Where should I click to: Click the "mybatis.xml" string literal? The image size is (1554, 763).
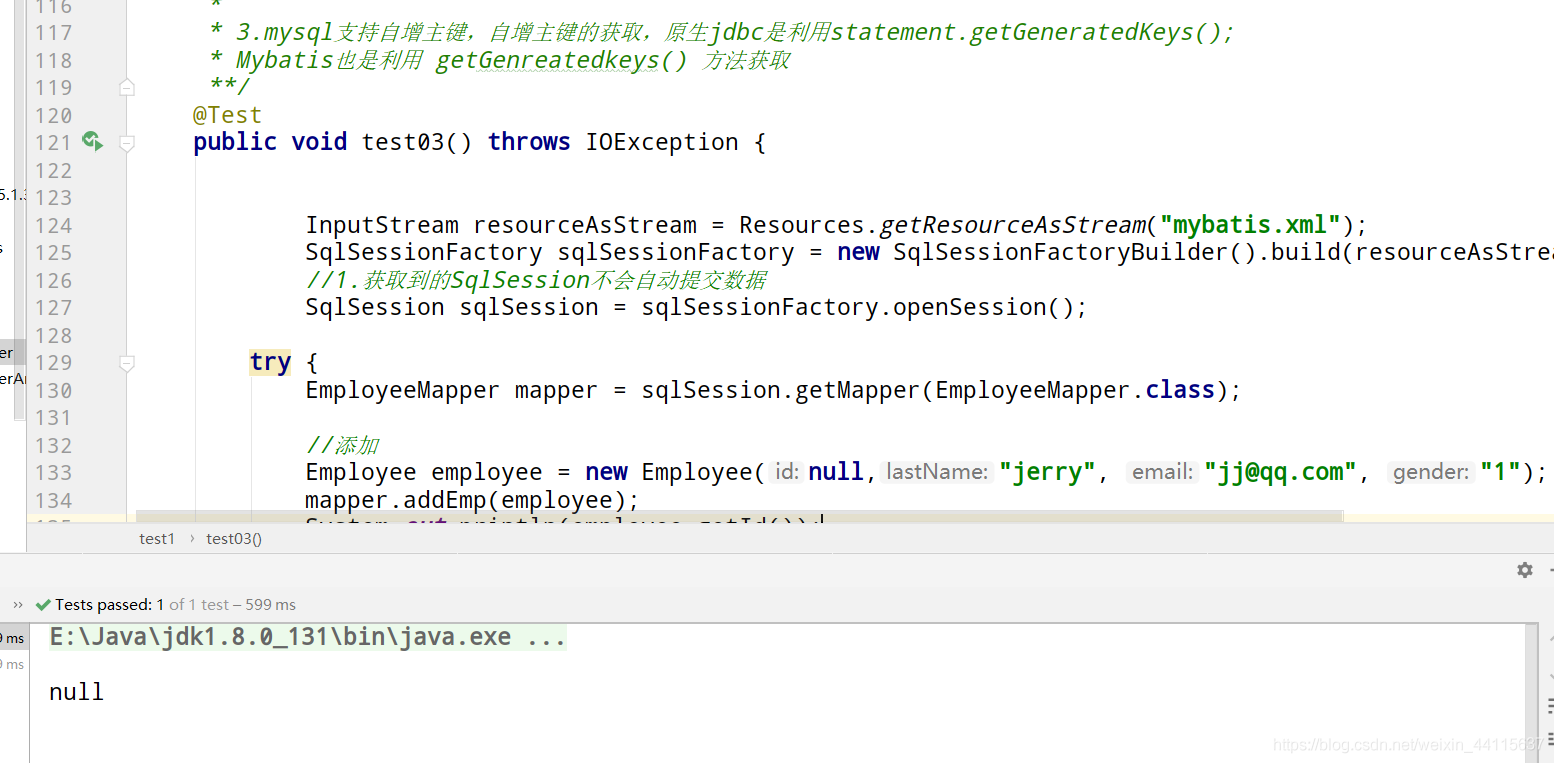1250,225
